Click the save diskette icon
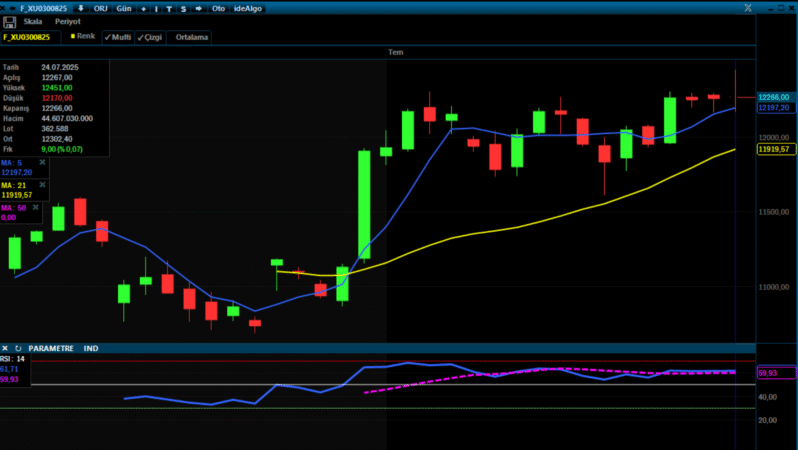Image resolution: width=798 pixels, height=450 pixels. coord(10,22)
